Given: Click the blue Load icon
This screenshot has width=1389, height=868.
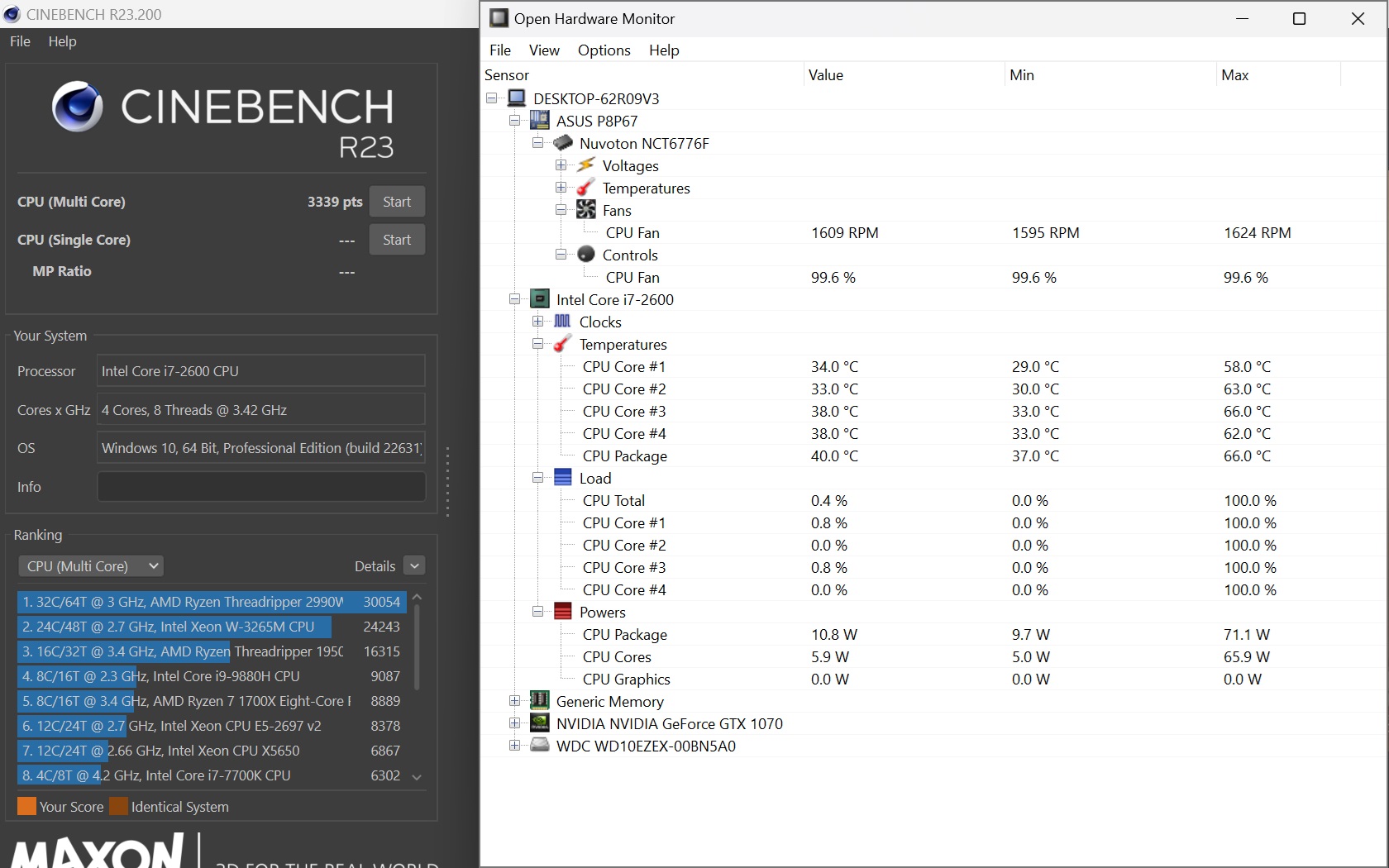Looking at the screenshot, I should [x=563, y=478].
